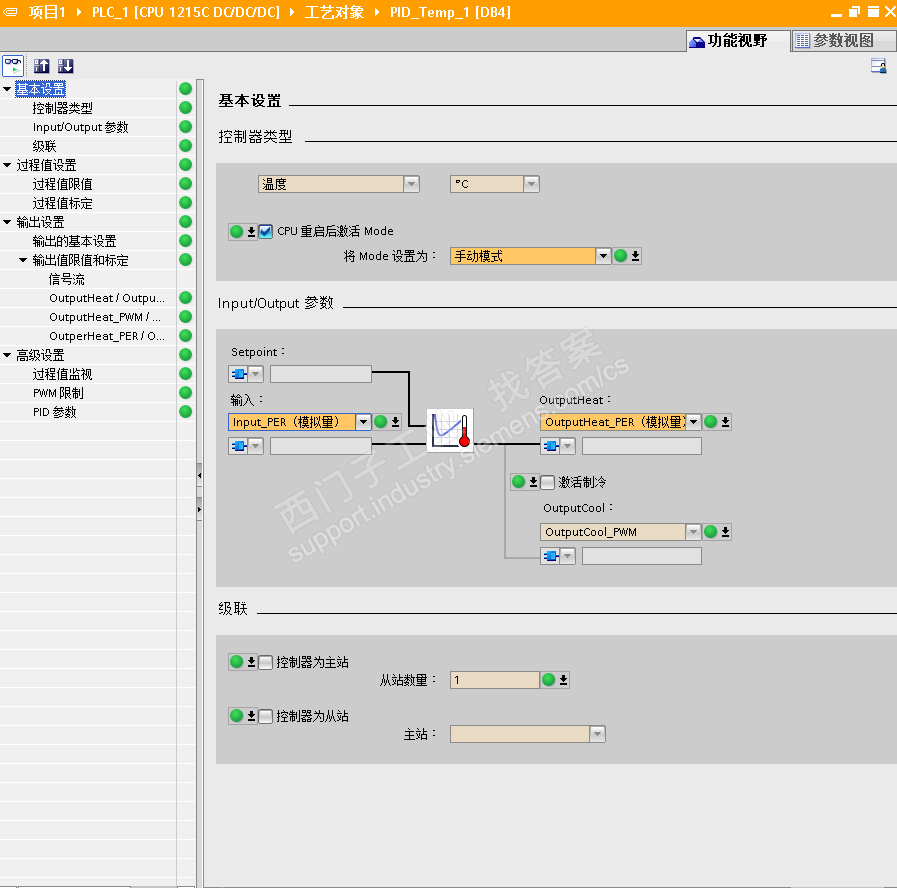Select OutputHeat_PWM entry in tree
Screen dimensions: 897x888
point(105,316)
